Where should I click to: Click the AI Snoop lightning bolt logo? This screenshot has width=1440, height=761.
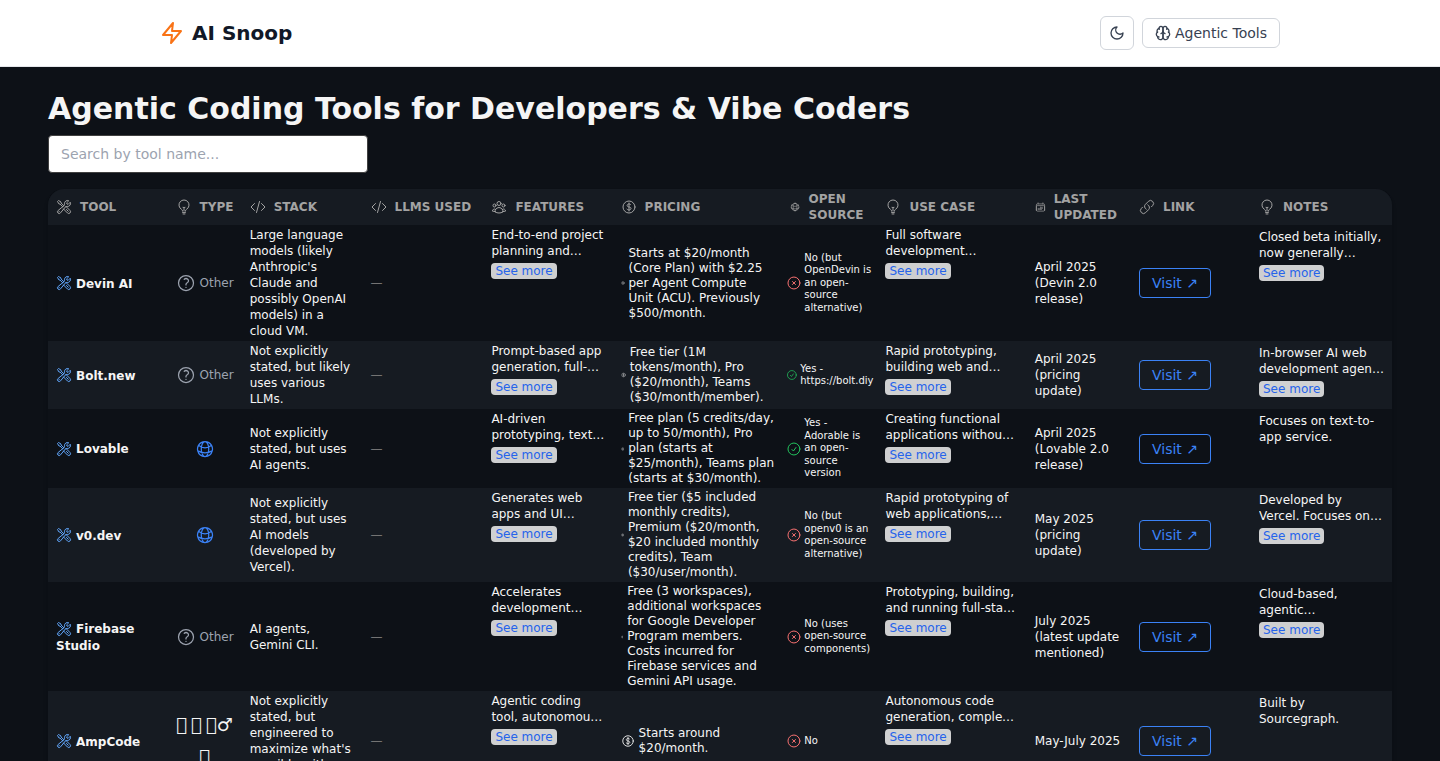tap(172, 33)
